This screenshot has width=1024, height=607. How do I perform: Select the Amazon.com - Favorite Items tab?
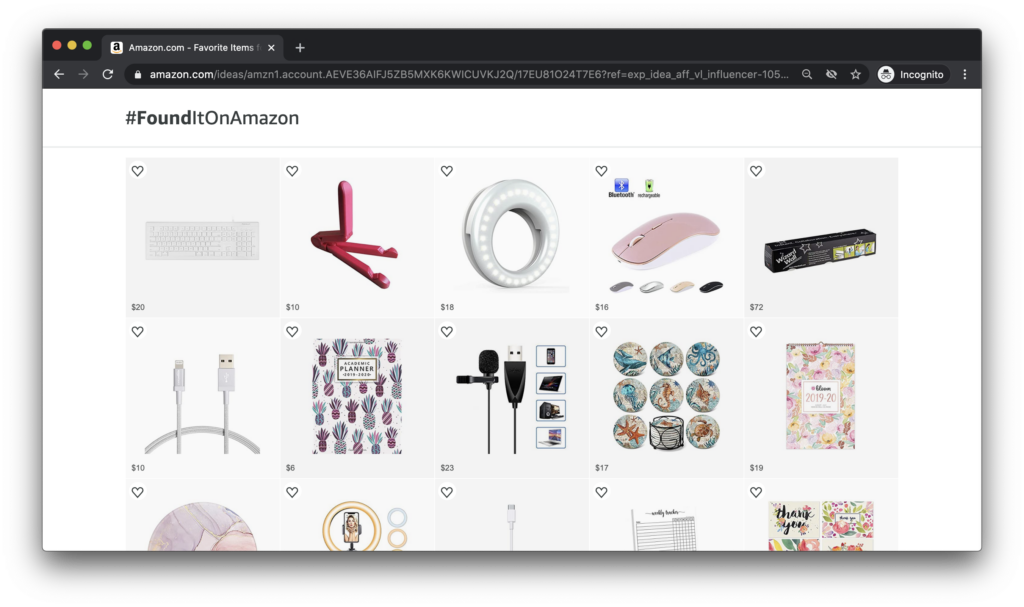[193, 47]
